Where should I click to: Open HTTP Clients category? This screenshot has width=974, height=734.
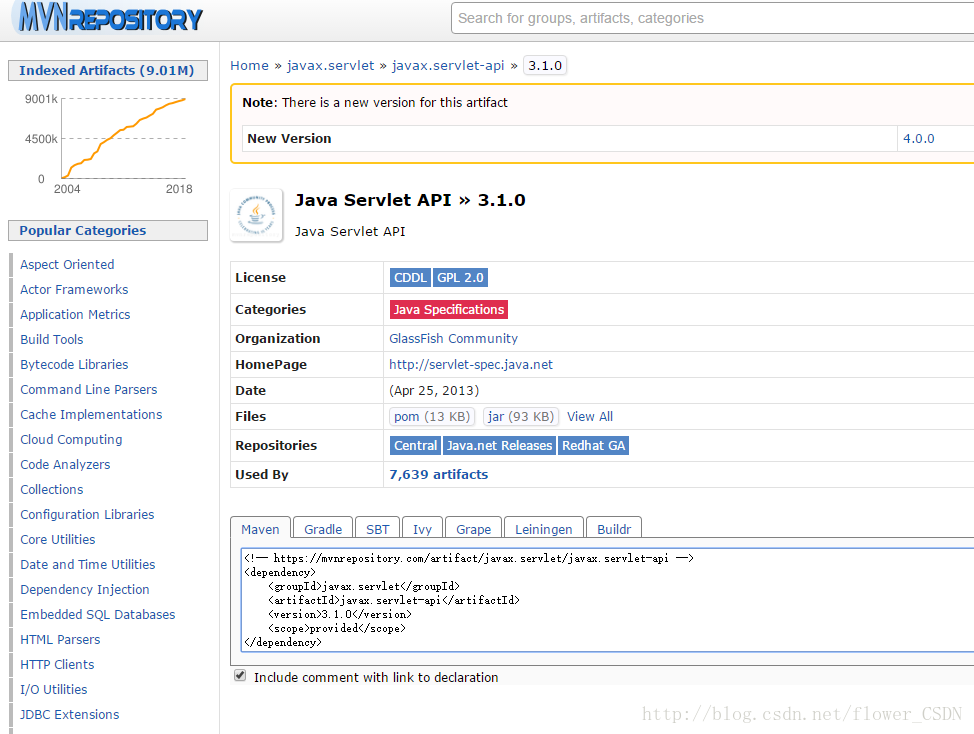click(x=57, y=664)
